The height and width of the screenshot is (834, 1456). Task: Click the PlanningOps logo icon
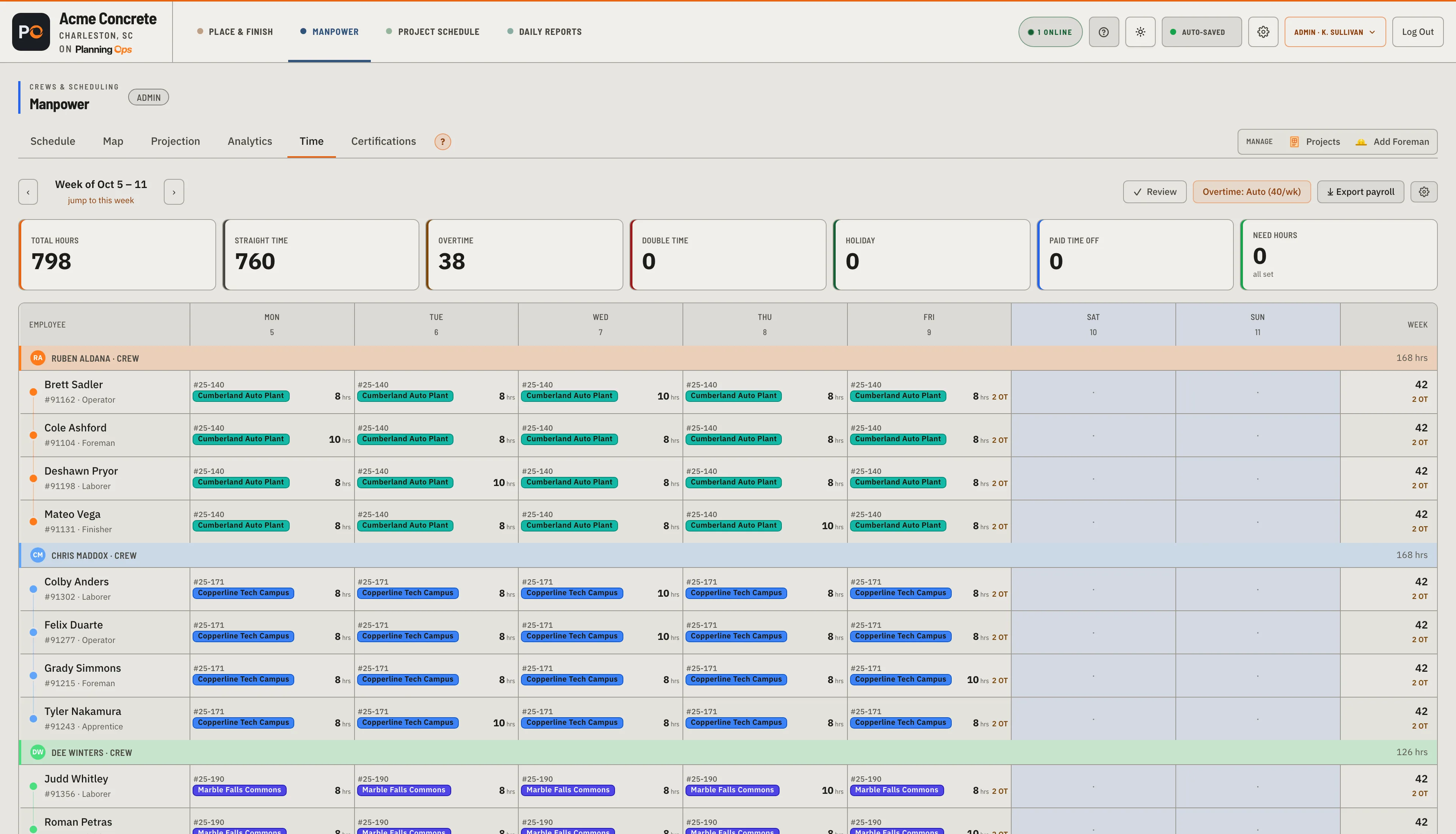coord(31,32)
